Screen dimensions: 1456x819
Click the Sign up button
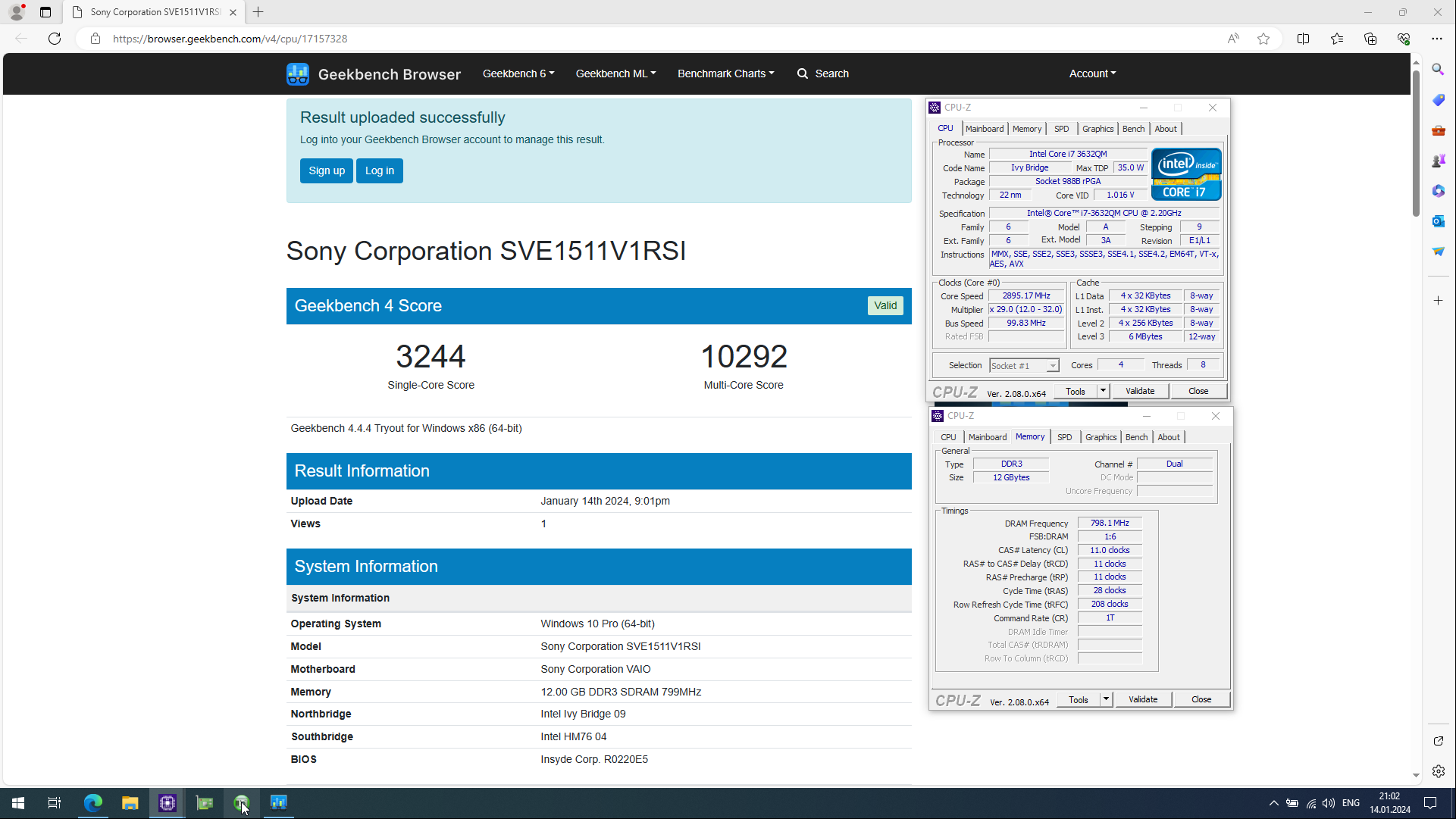[x=327, y=170]
